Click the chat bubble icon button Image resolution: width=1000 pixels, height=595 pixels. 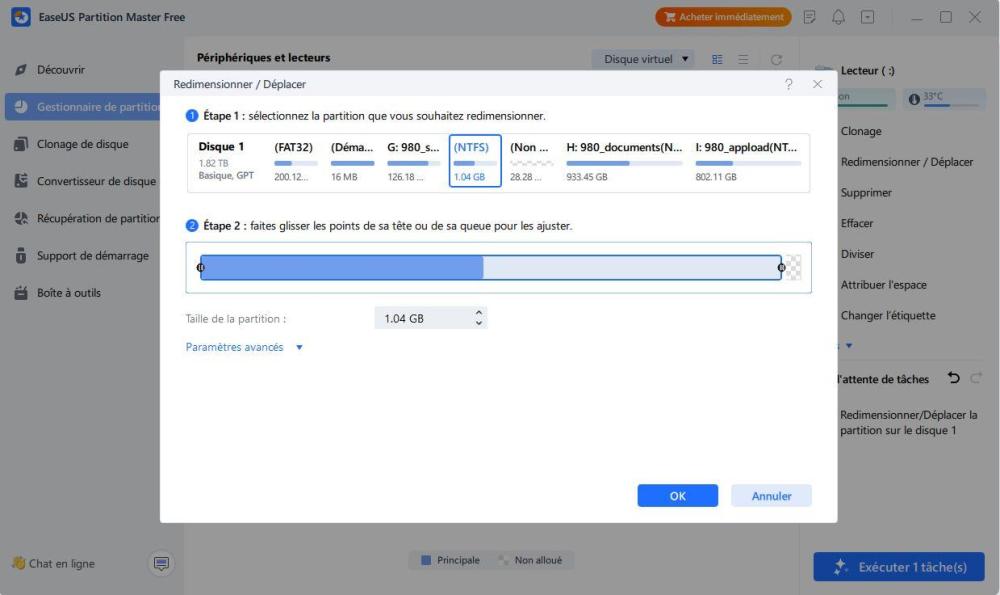[x=161, y=563]
